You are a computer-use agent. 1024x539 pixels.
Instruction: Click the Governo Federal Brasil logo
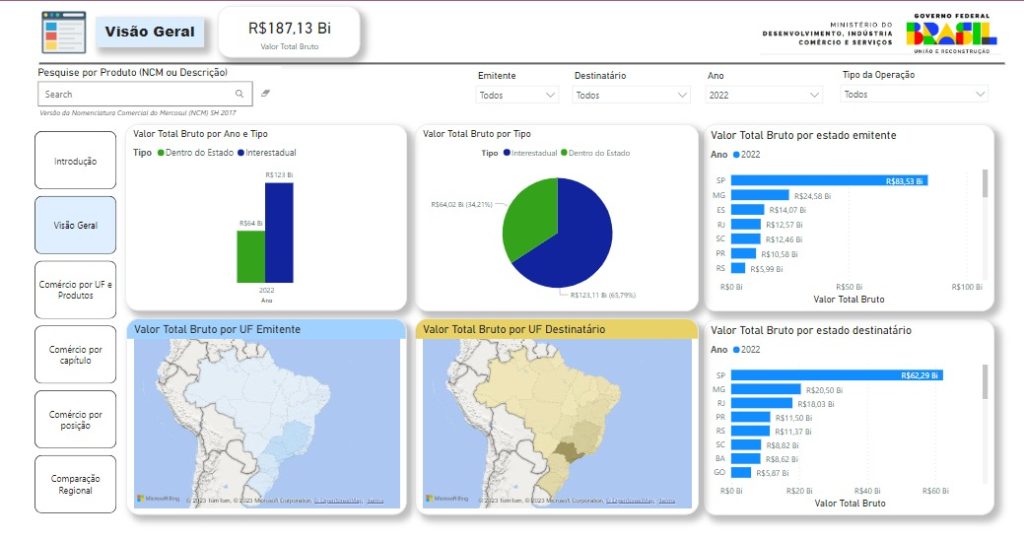click(x=950, y=34)
